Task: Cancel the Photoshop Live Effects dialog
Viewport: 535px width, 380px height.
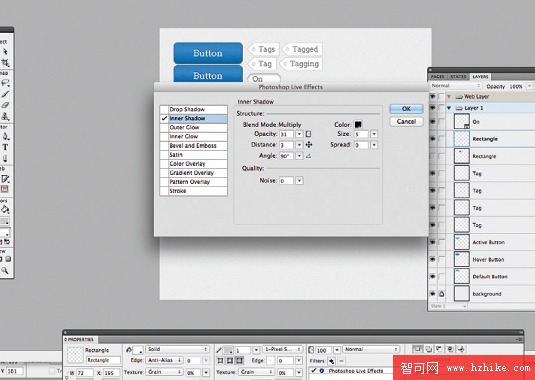Action: pyautogui.click(x=406, y=121)
